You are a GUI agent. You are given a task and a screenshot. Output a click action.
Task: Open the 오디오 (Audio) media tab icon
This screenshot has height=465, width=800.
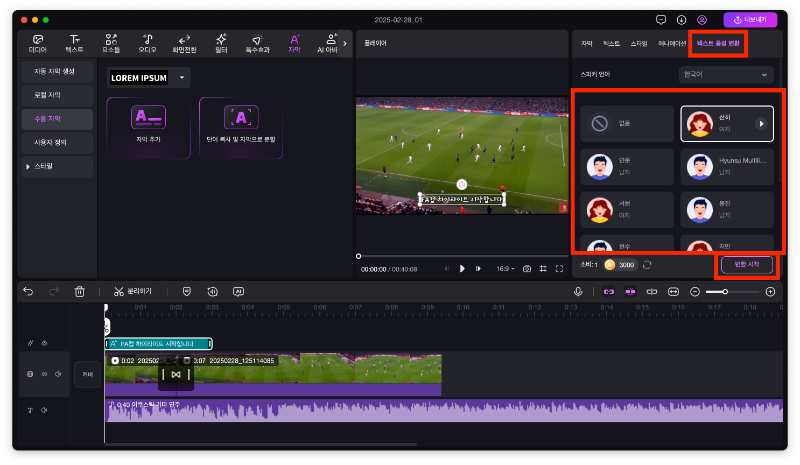point(147,42)
